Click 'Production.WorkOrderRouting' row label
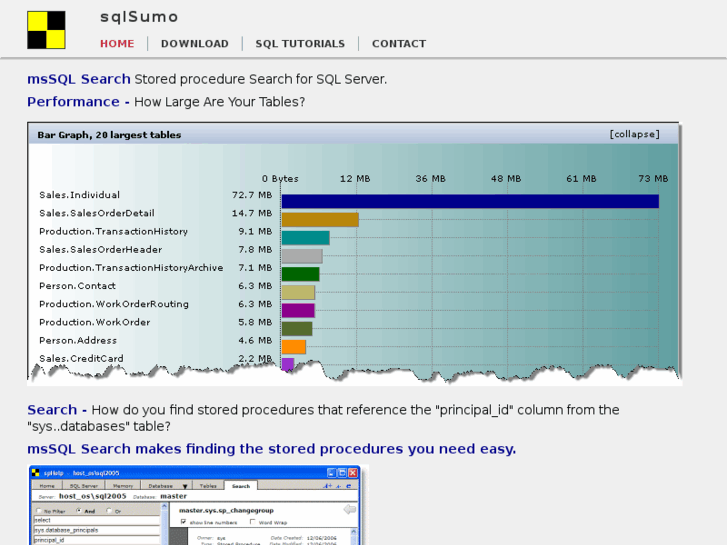 114,304
